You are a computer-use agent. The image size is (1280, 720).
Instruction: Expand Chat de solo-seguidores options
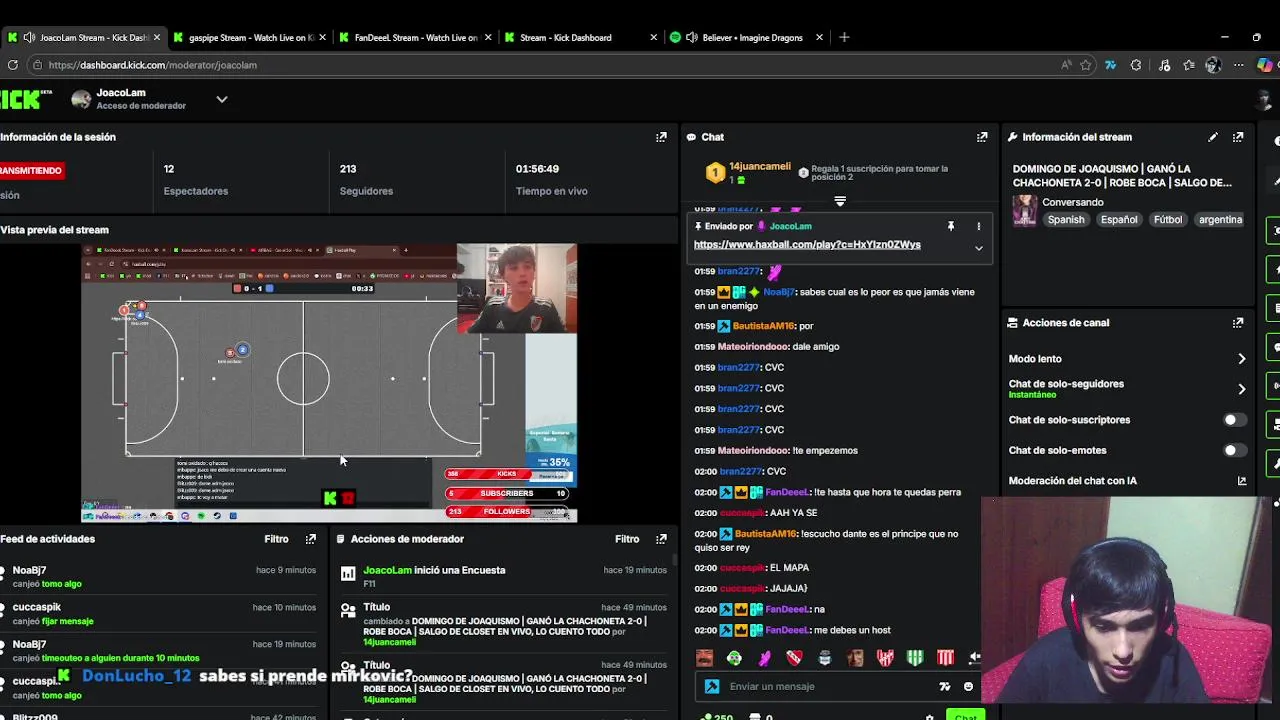(x=1242, y=389)
